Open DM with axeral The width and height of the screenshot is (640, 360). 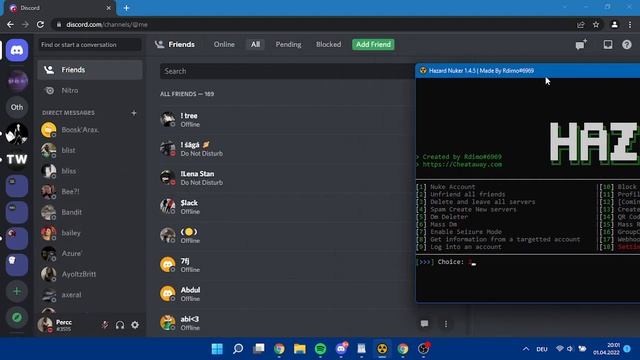pyautogui.click(x=90, y=295)
